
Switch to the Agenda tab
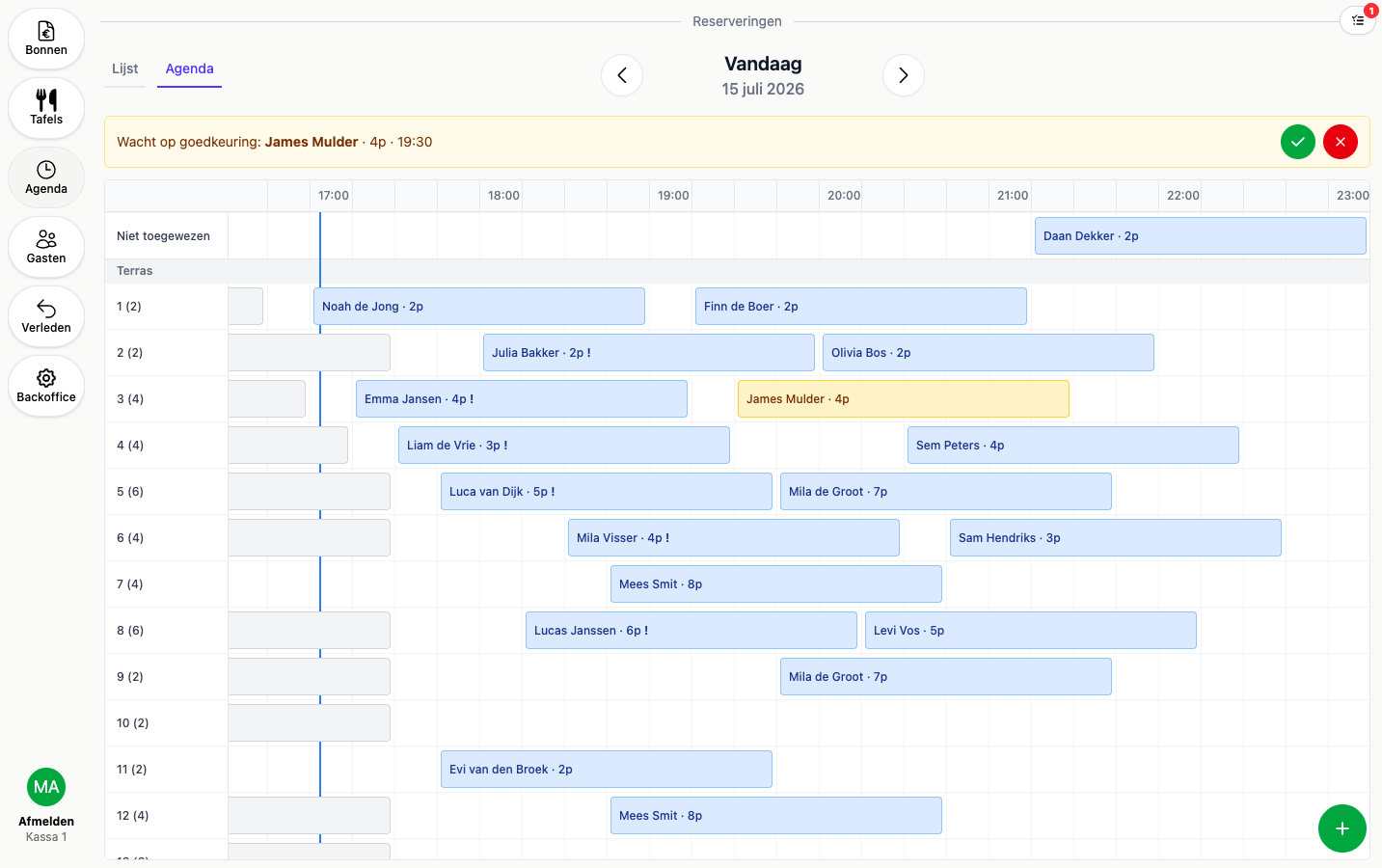(x=189, y=68)
